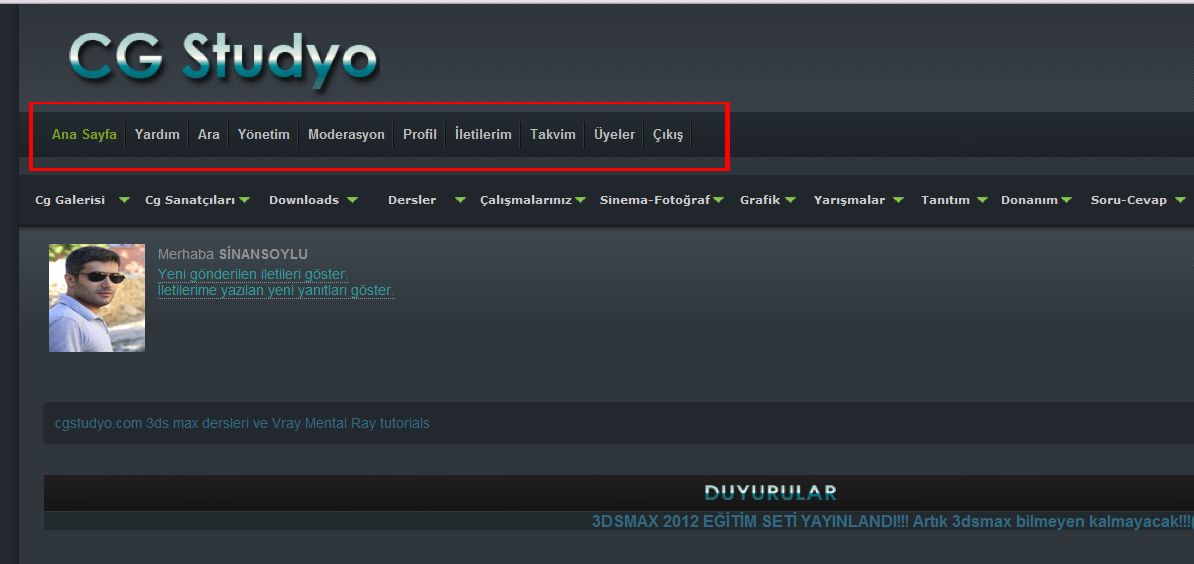The height and width of the screenshot is (564, 1194).
Task: Expand the Tanıtım dropdown arrow
Action: (x=982, y=200)
